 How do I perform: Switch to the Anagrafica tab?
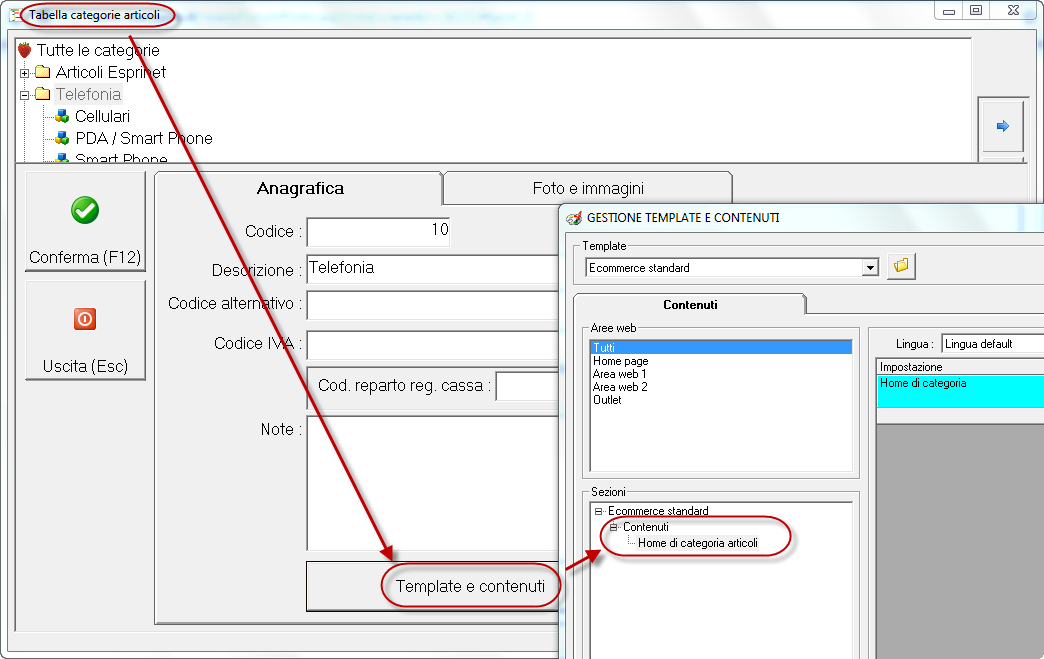300,188
